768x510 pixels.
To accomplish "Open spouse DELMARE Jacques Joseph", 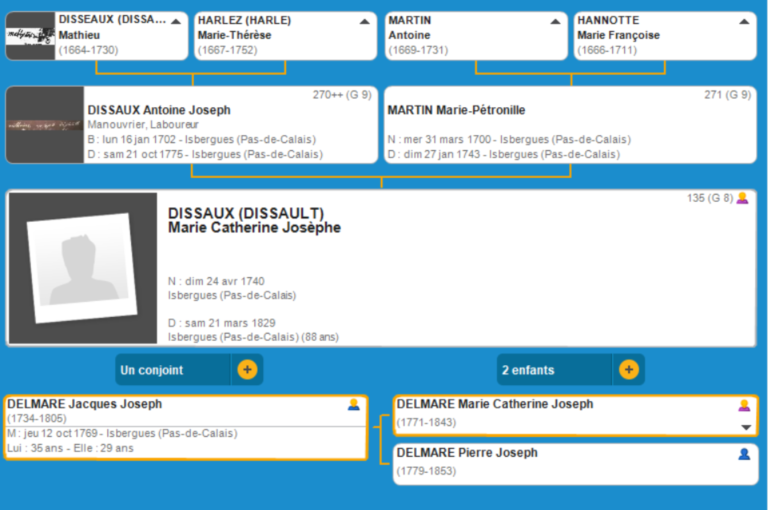I will pyautogui.click(x=85, y=405).
